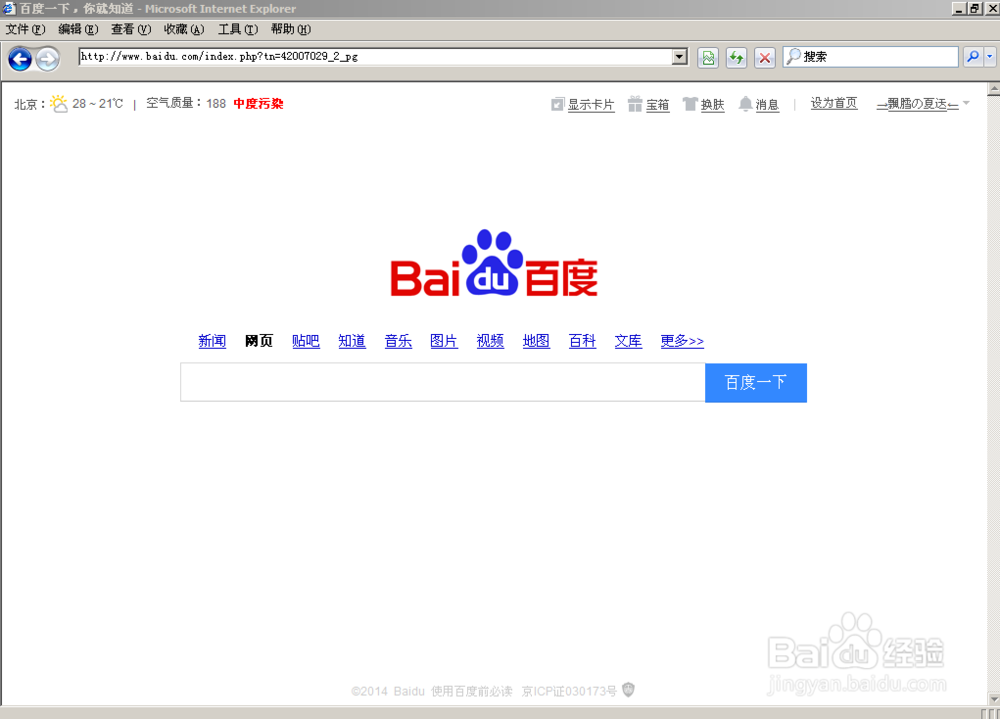The height and width of the screenshot is (719, 1000).
Task: Open the 宝箱 link
Action: [x=658, y=105]
